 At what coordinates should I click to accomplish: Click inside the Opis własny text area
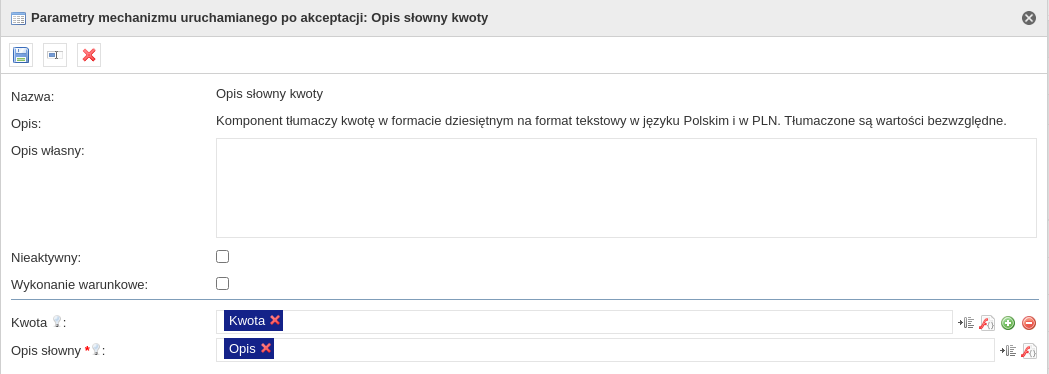626,188
